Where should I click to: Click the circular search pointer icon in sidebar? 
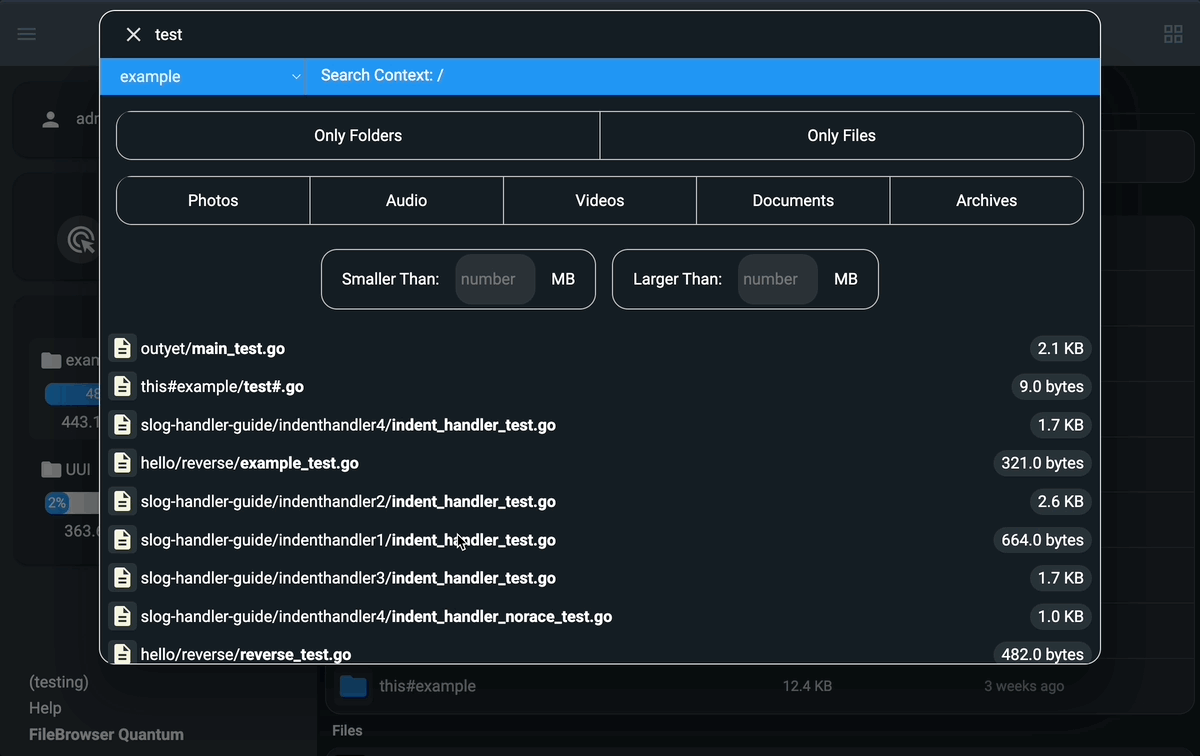(80, 240)
